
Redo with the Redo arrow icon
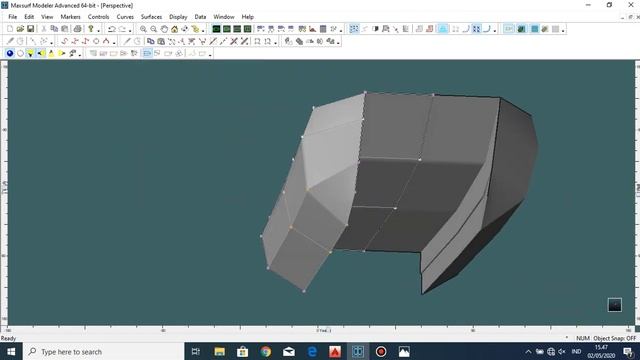122,29
